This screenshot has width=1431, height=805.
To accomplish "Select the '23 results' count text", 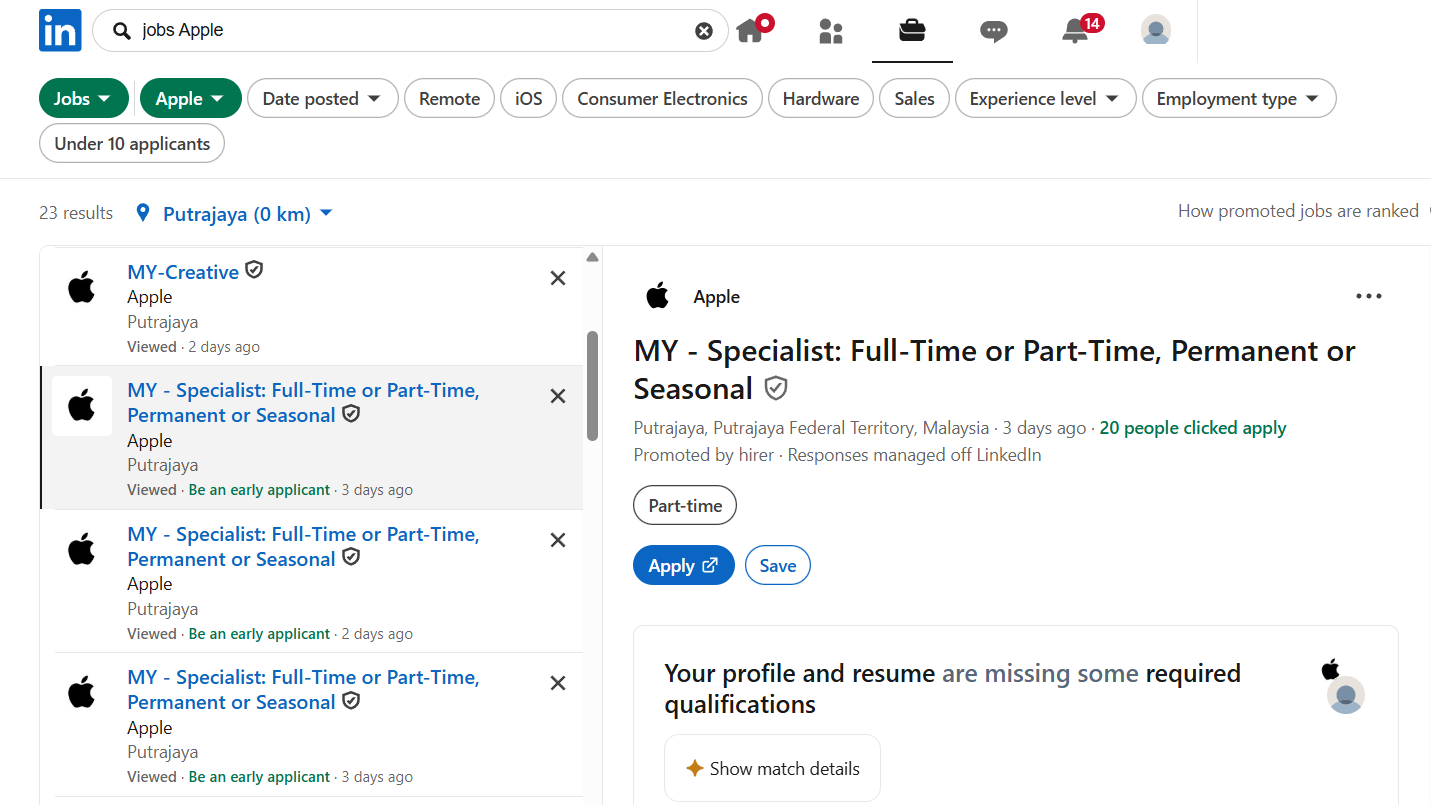I will tap(76, 213).
